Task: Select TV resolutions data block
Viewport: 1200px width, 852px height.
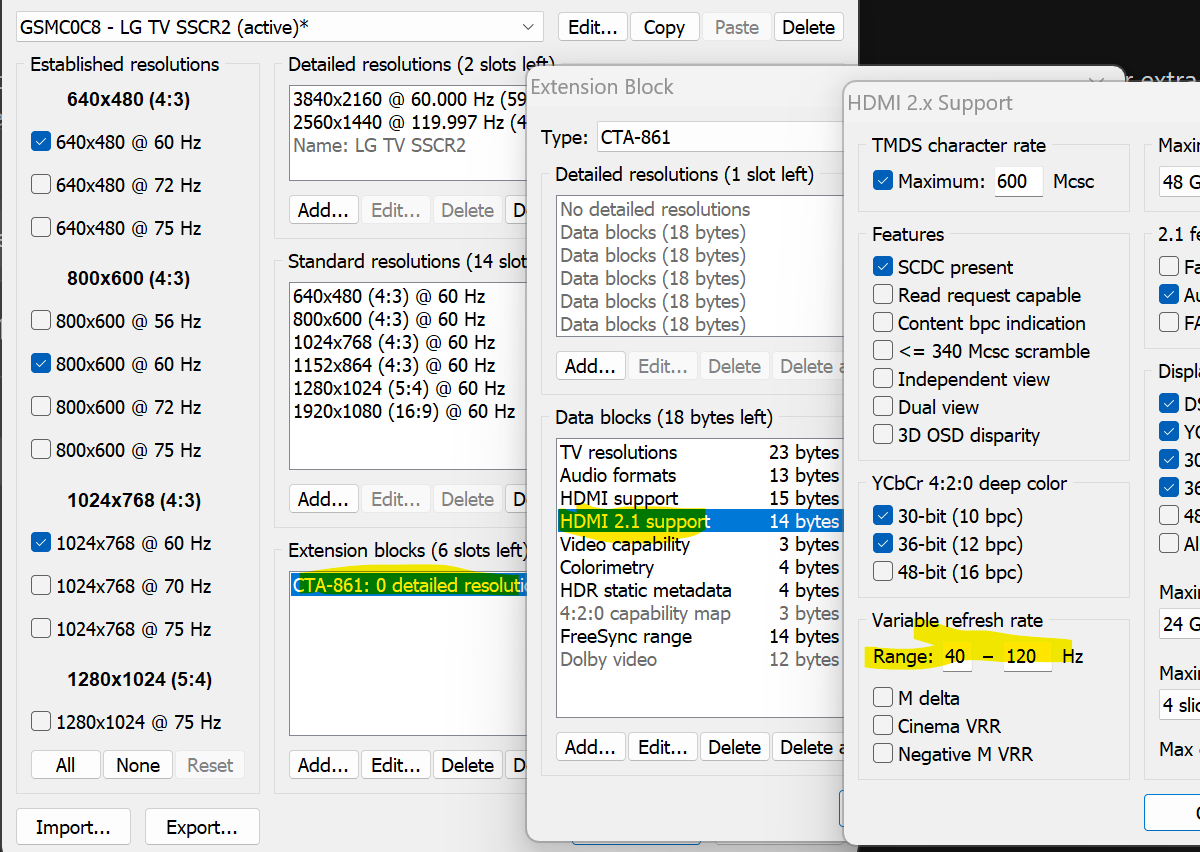Action: tap(699, 452)
